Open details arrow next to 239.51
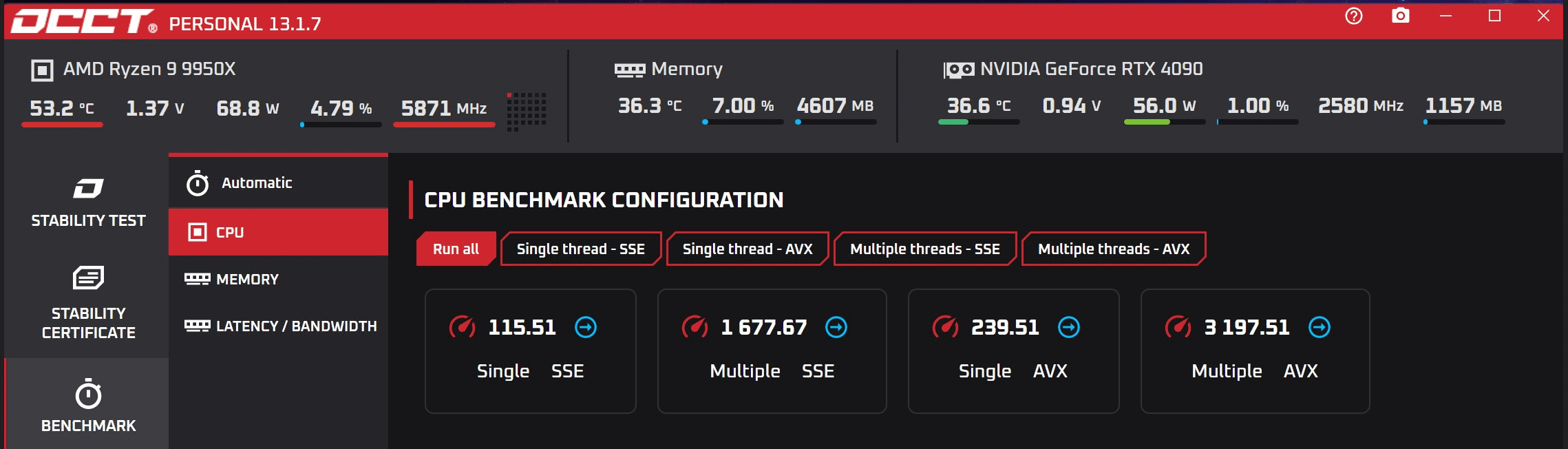The image size is (1568, 449). (x=1069, y=327)
